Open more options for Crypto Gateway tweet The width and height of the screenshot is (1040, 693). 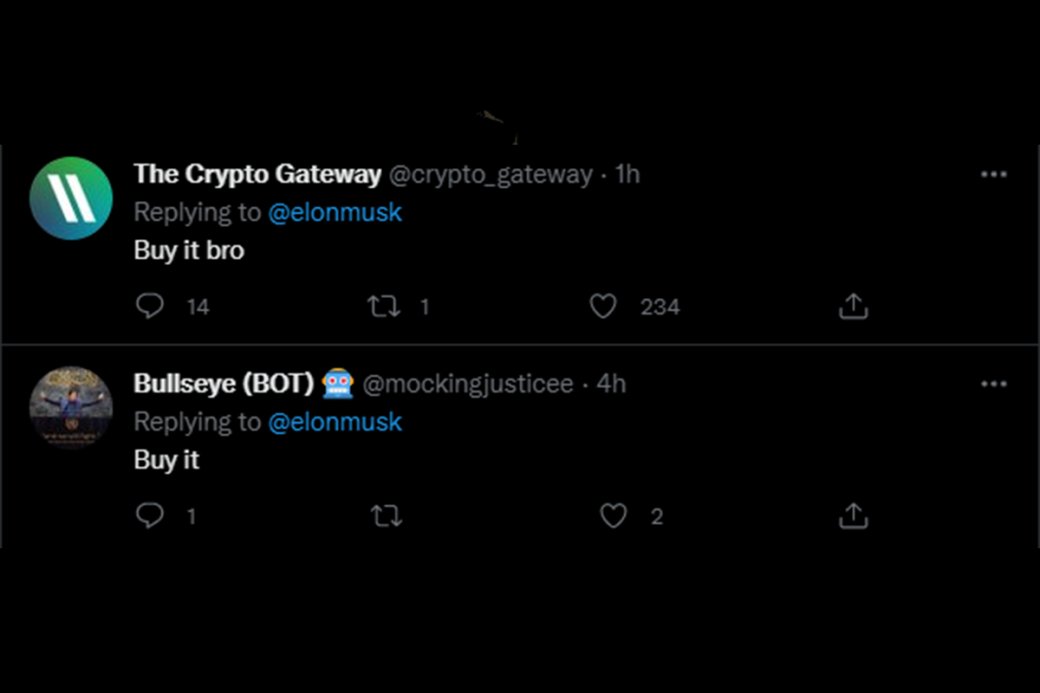click(994, 174)
